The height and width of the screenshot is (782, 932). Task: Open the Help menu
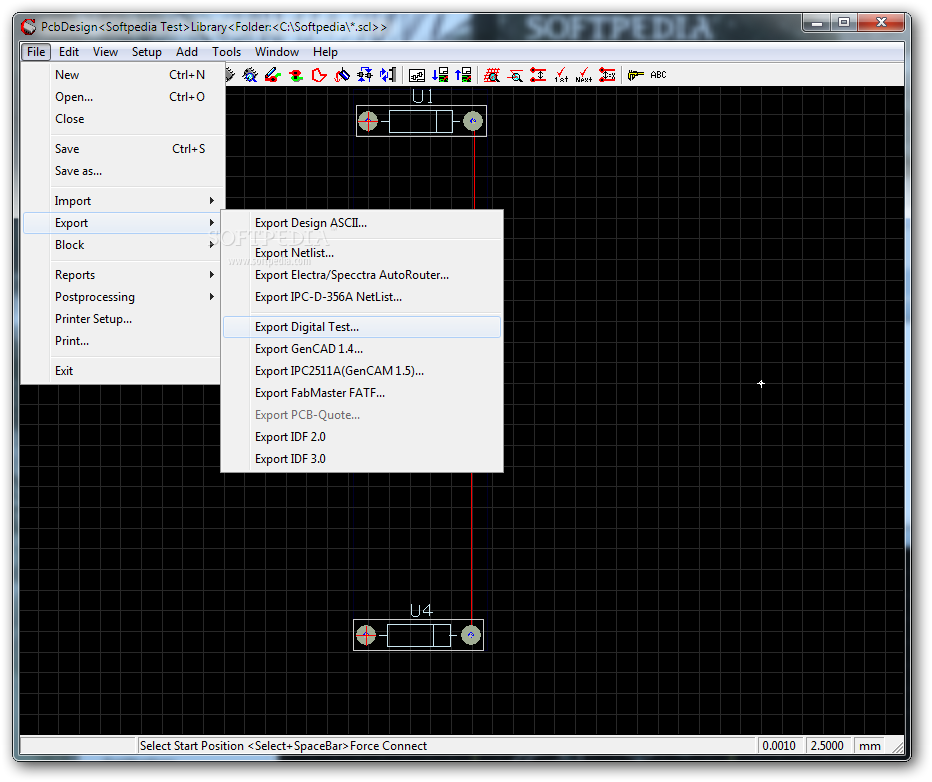[325, 52]
